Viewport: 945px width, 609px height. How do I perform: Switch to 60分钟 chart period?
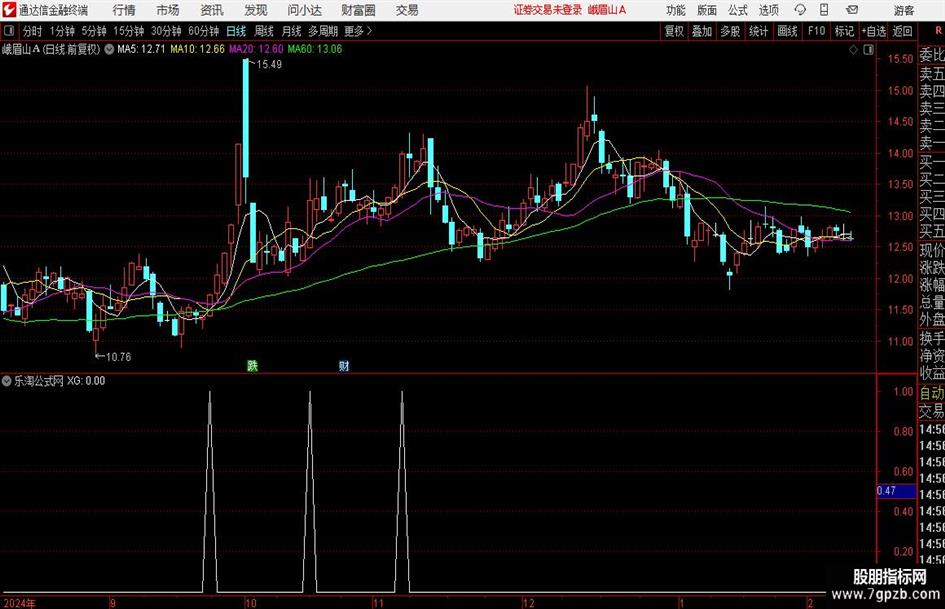coord(204,31)
